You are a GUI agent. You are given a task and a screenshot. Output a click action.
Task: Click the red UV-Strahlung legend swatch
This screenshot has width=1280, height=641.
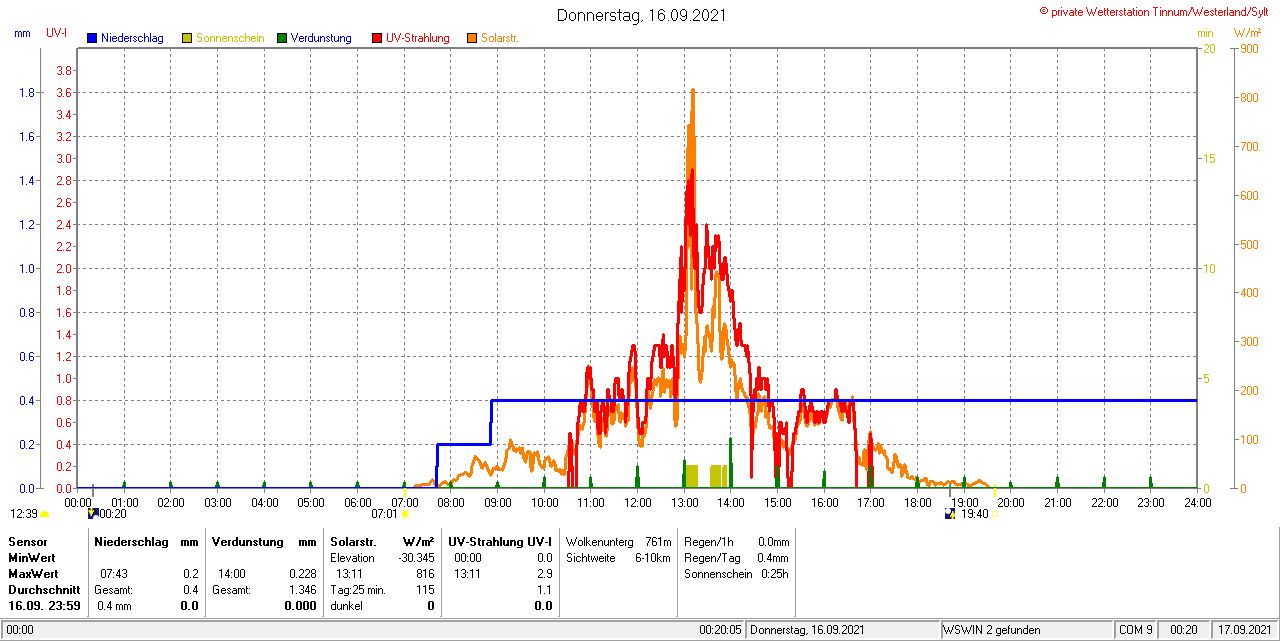click(x=377, y=38)
